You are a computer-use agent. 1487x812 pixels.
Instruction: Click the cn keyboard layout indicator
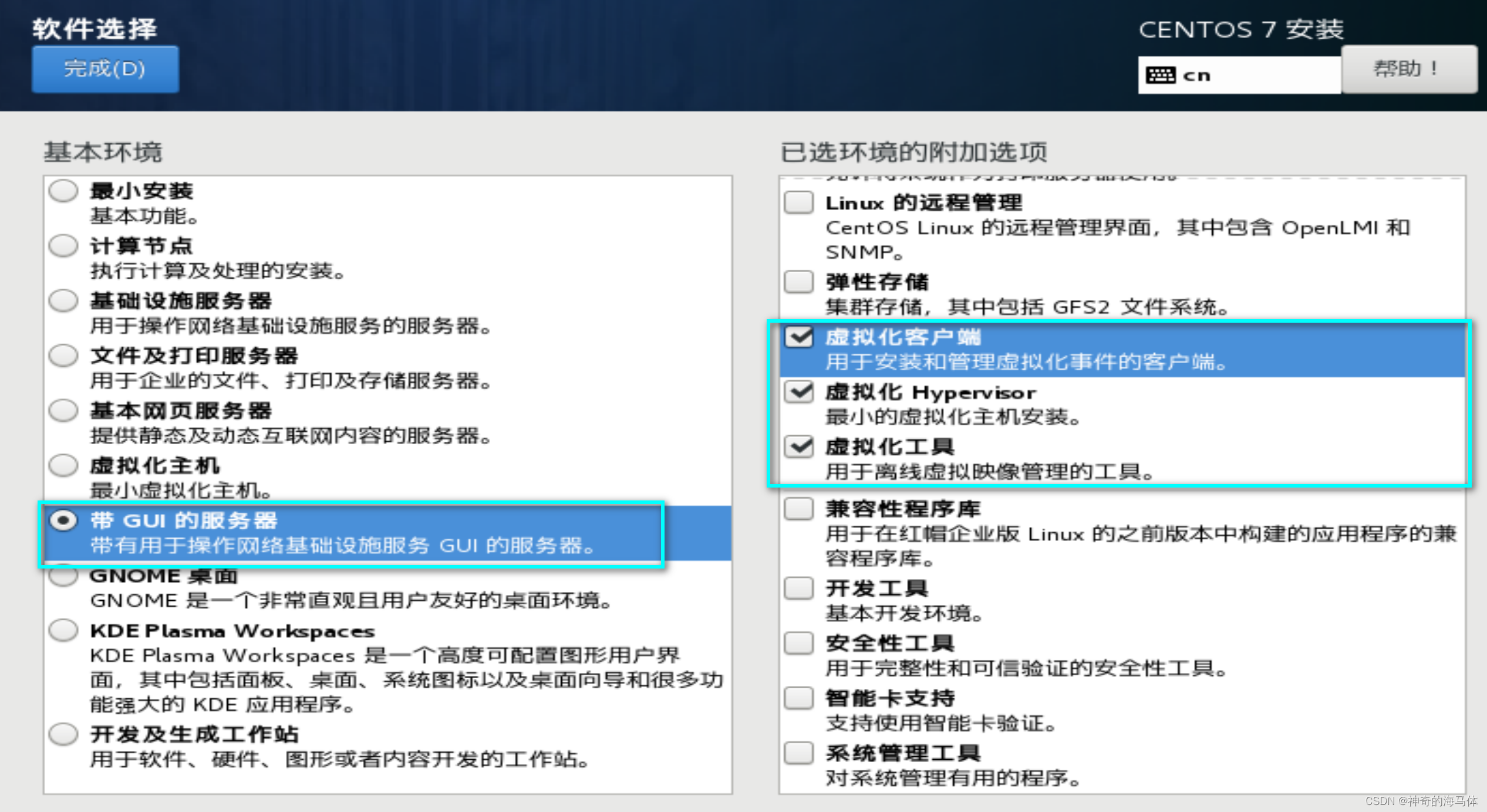coord(1239,75)
